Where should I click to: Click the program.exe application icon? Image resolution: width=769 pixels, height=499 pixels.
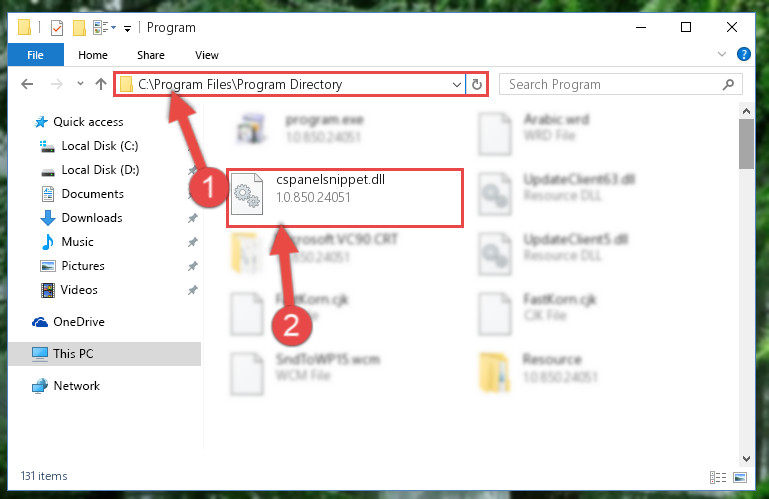252,128
